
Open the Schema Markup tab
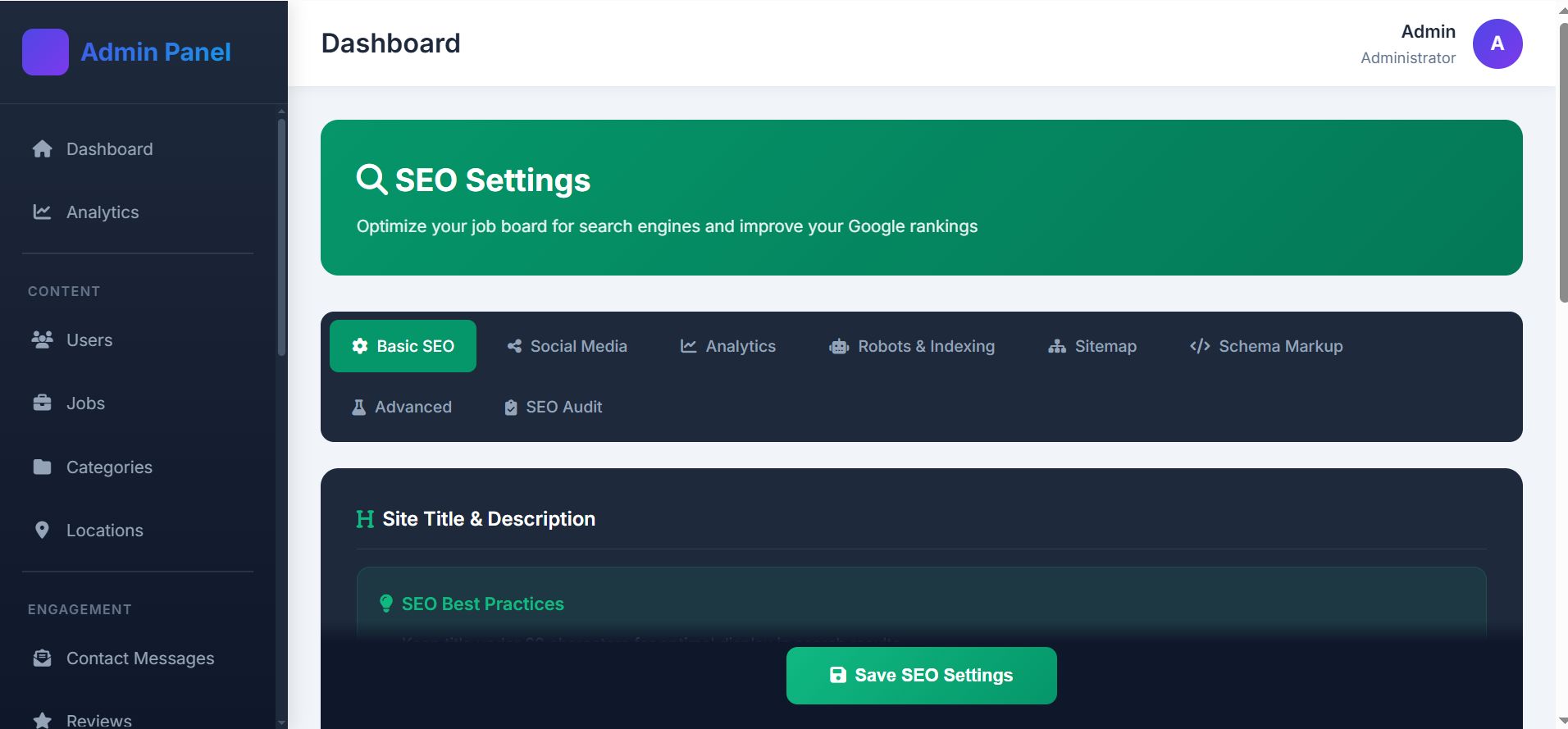pos(1265,346)
